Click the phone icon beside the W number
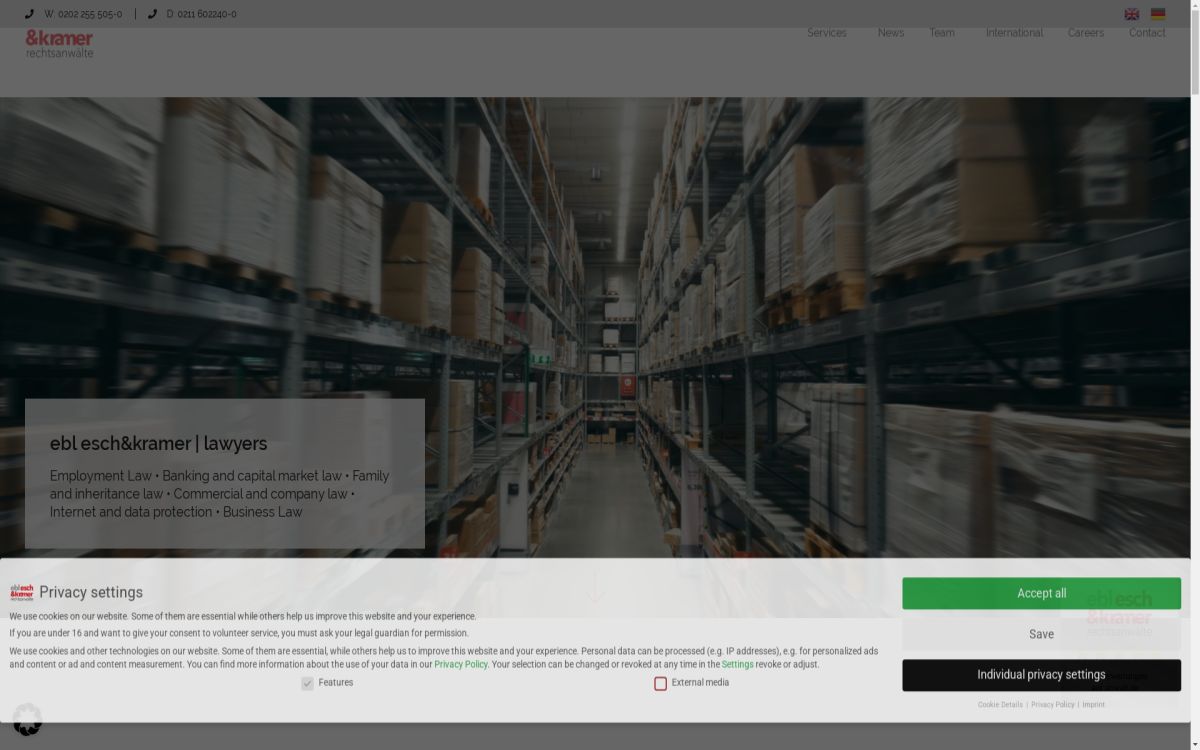Screen dimensions: 1200x750 pos(28,13)
